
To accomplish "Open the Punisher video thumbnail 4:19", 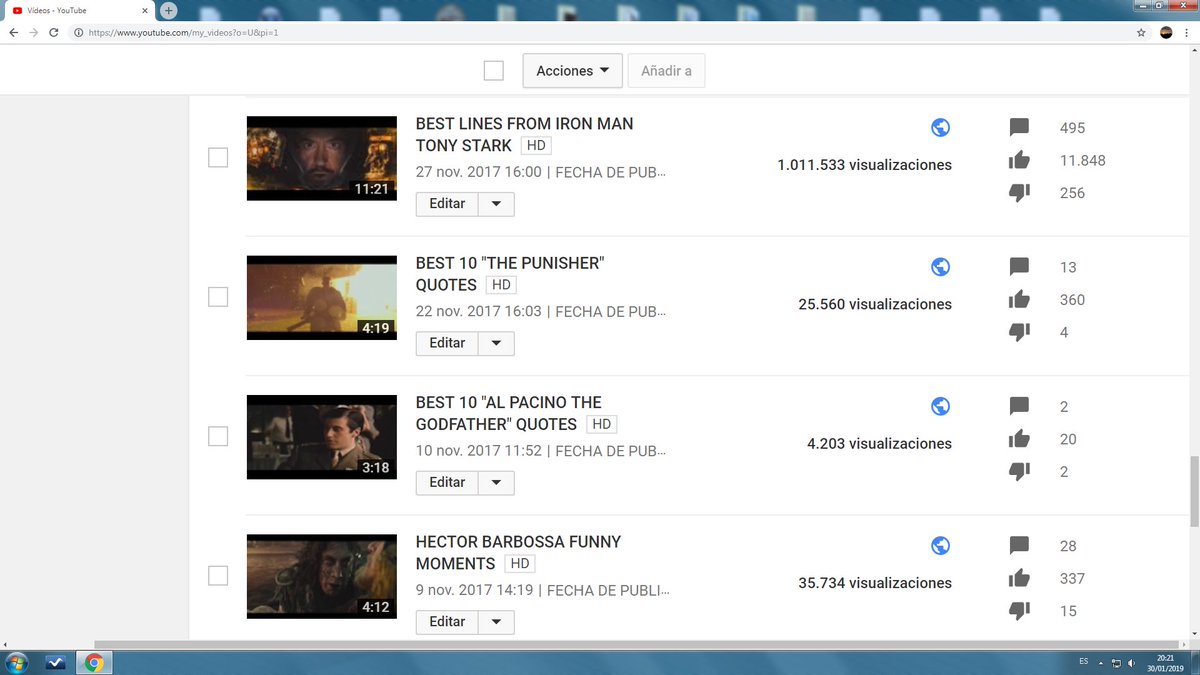I will 322,297.
